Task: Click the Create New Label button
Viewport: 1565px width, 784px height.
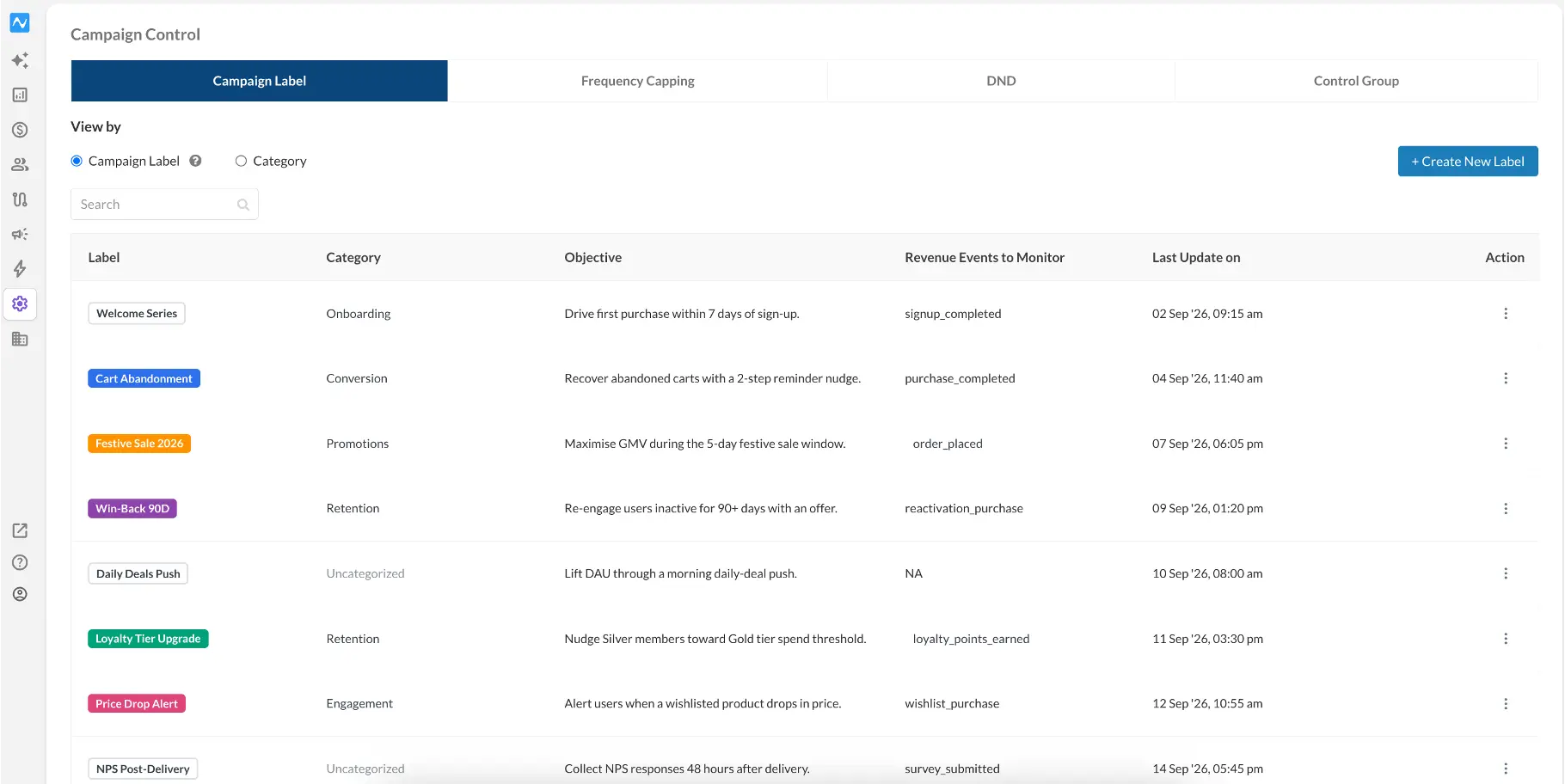Action: pos(1468,162)
